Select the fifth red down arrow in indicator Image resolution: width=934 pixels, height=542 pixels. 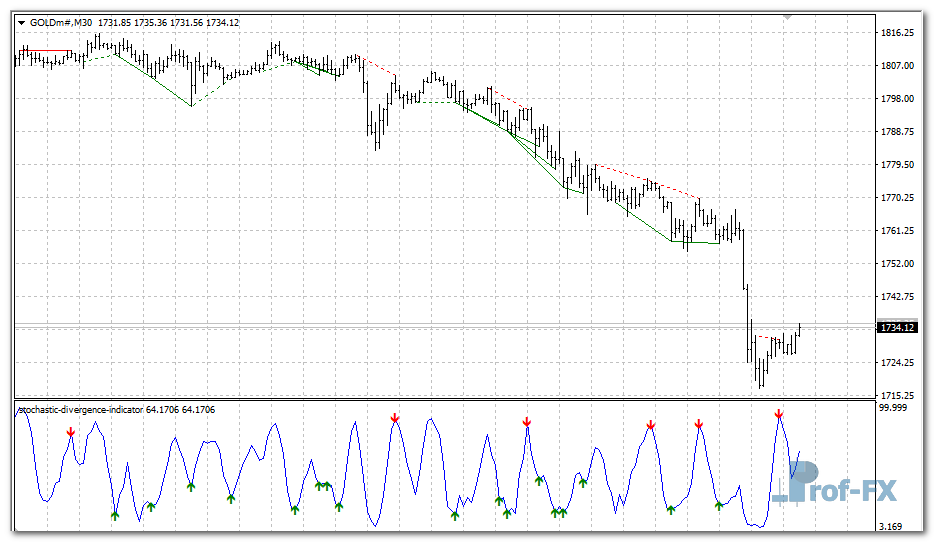pyautogui.click(x=699, y=424)
